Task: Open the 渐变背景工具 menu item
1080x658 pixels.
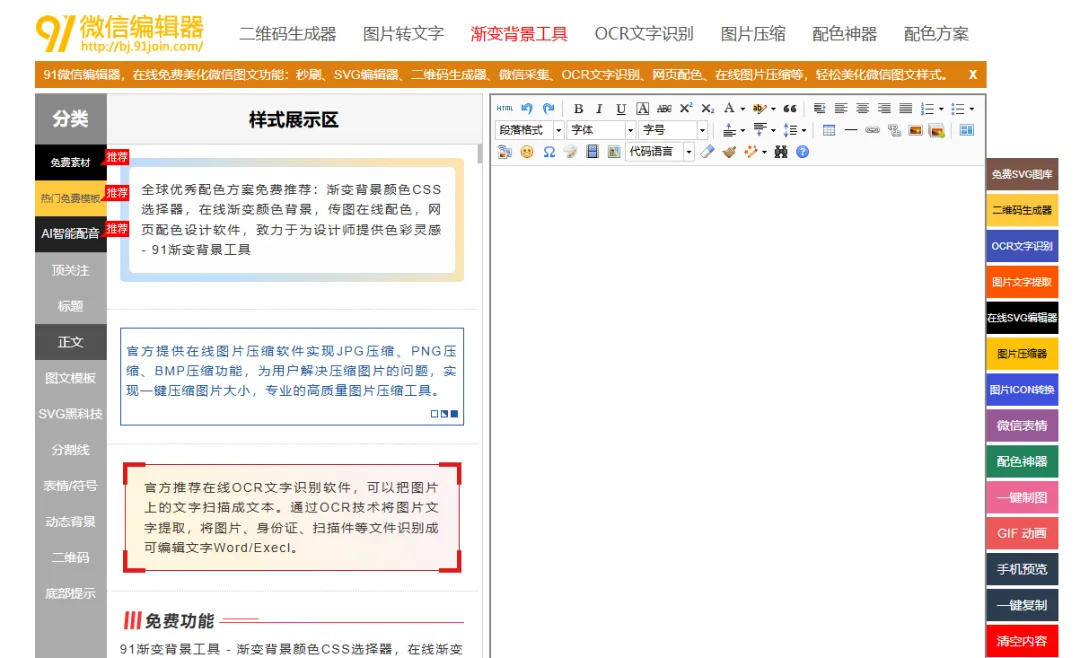Action: pyautogui.click(x=520, y=33)
